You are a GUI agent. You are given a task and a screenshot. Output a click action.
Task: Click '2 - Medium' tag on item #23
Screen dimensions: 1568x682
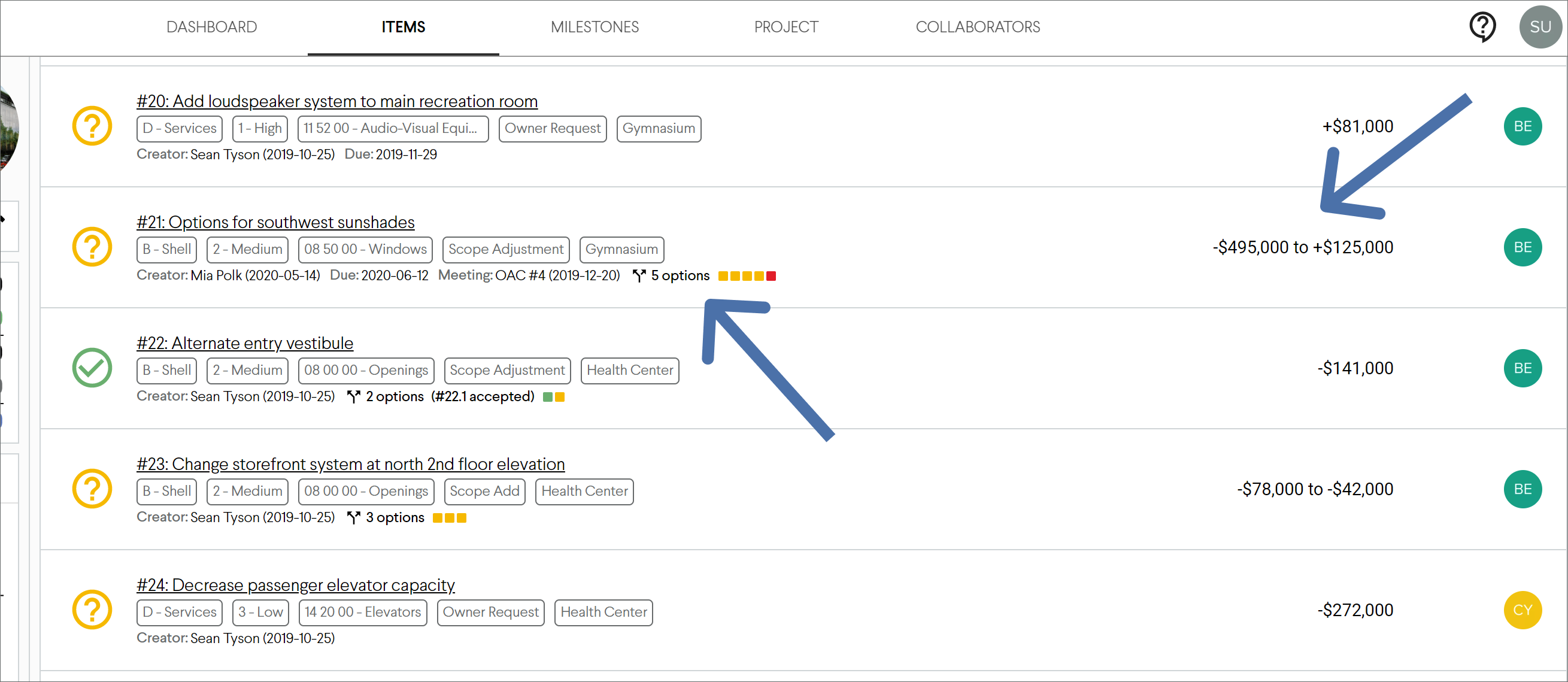(x=247, y=492)
